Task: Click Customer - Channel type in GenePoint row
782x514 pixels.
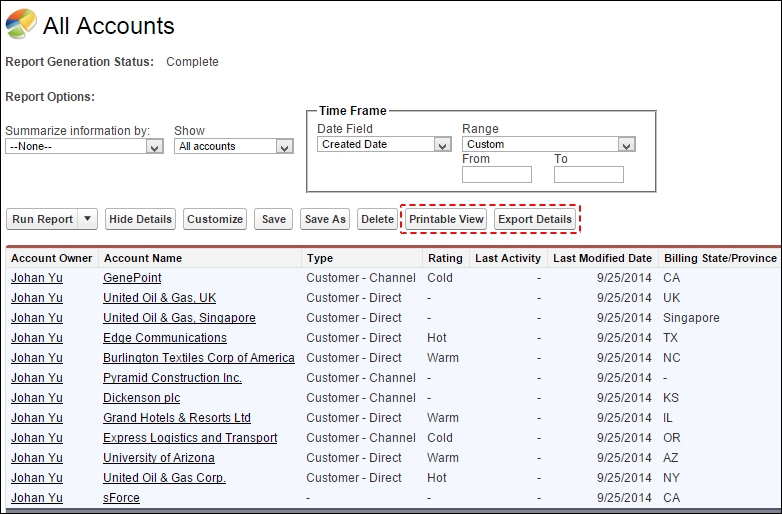Action: 361,278
